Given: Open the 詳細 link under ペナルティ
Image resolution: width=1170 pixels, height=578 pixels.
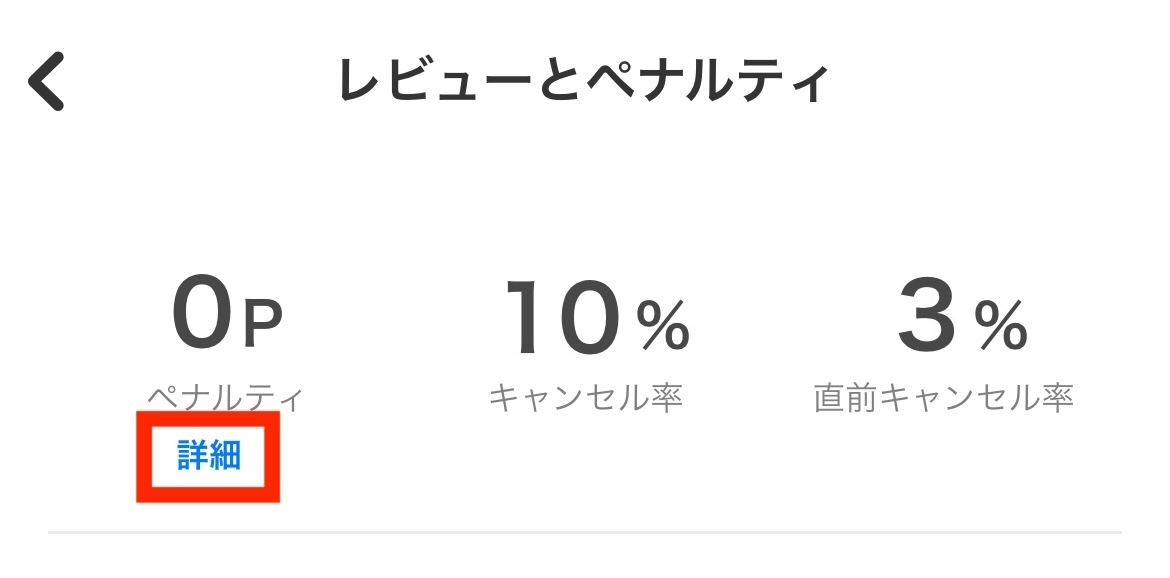Looking at the screenshot, I should pos(209,456).
